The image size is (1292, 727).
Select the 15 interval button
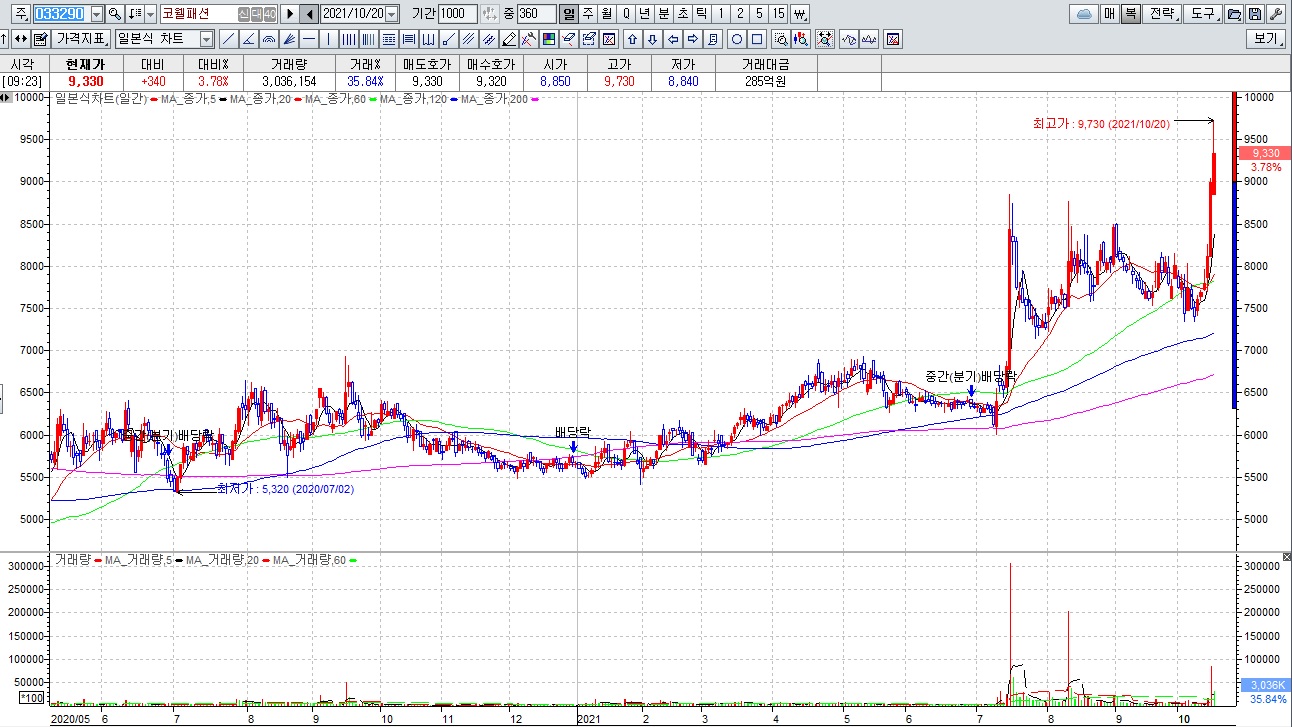(x=778, y=14)
